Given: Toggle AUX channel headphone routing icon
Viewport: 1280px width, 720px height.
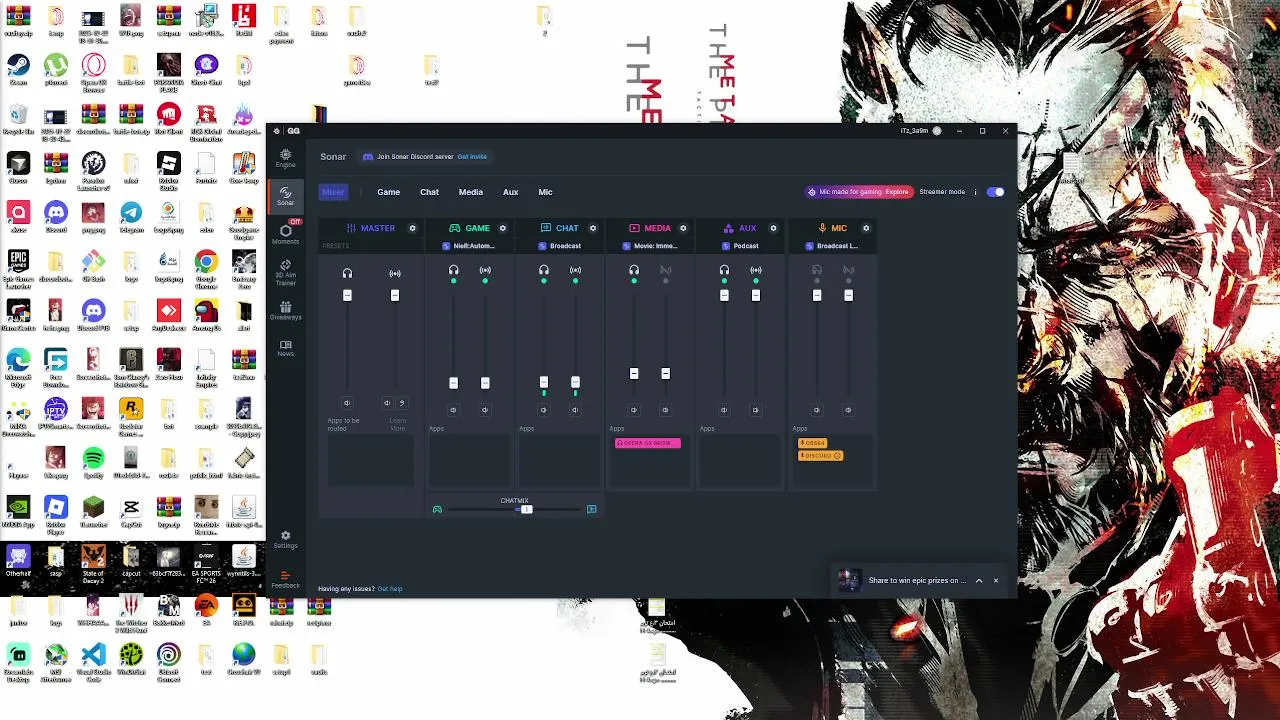Looking at the screenshot, I should coord(724,270).
